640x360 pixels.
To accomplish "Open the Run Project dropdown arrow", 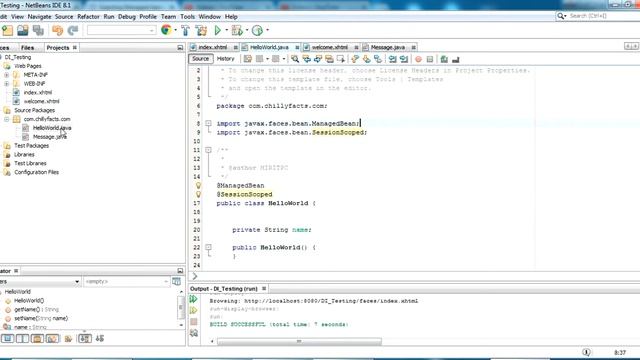I will pyautogui.click(x=227, y=30).
